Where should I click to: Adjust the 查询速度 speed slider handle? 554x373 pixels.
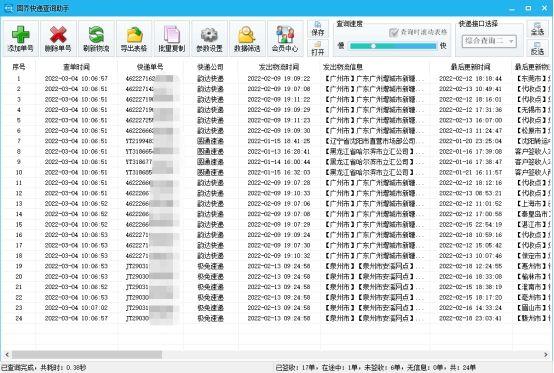373,46
